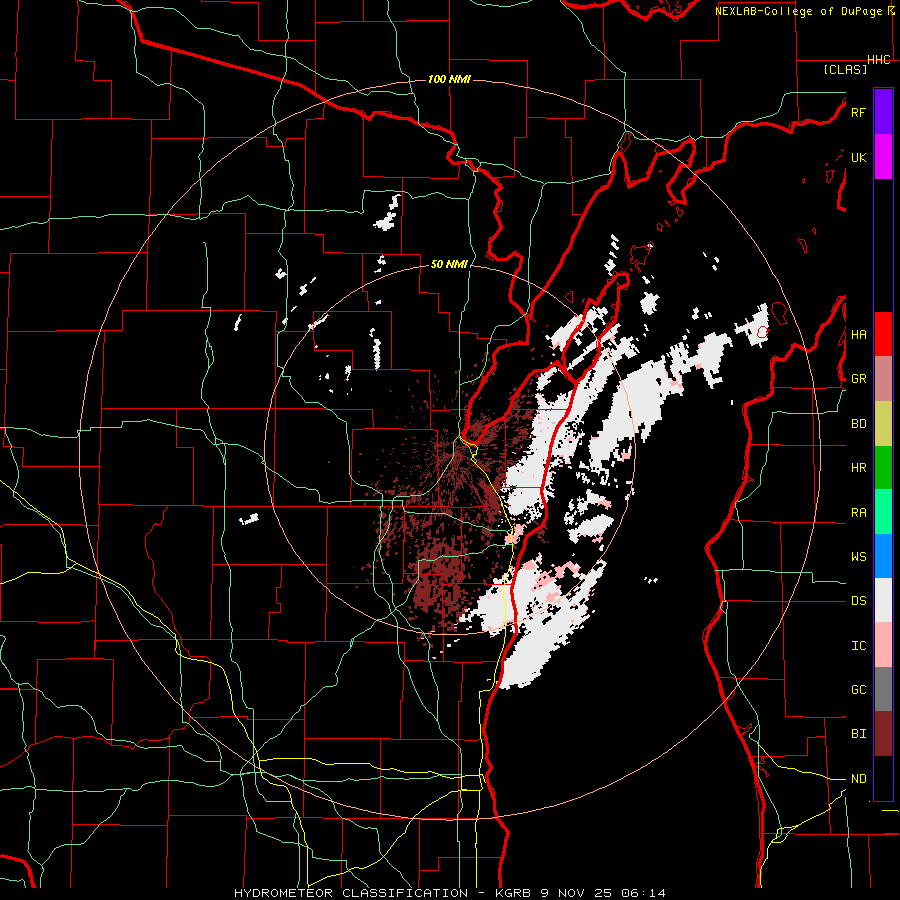The height and width of the screenshot is (900, 900).
Task: Click the DS legend label
Action: point(859,601)
